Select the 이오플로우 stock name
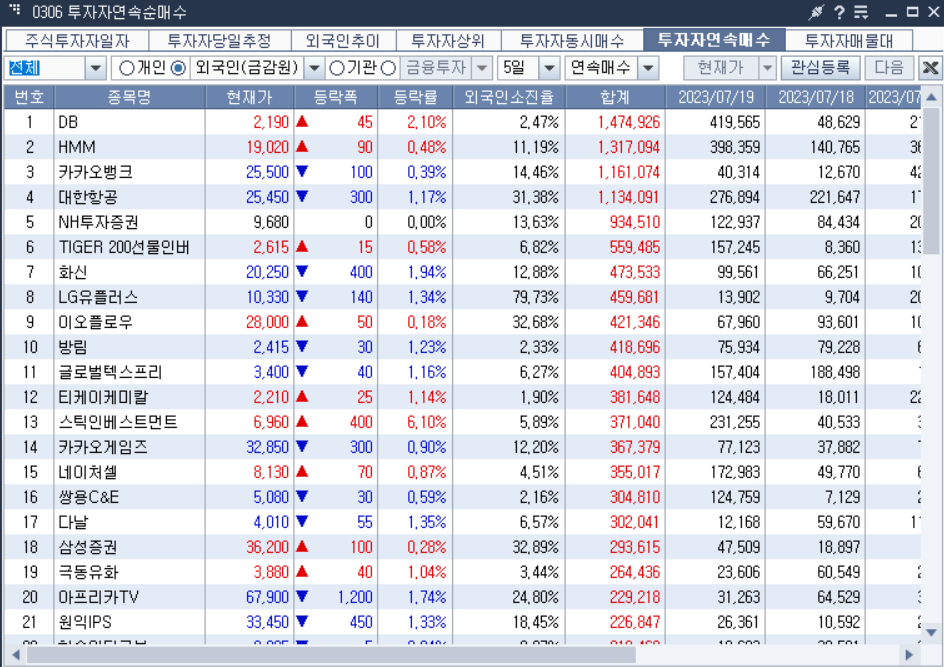Viewport: 944px width, 667px height. click(x=95, y=322)
